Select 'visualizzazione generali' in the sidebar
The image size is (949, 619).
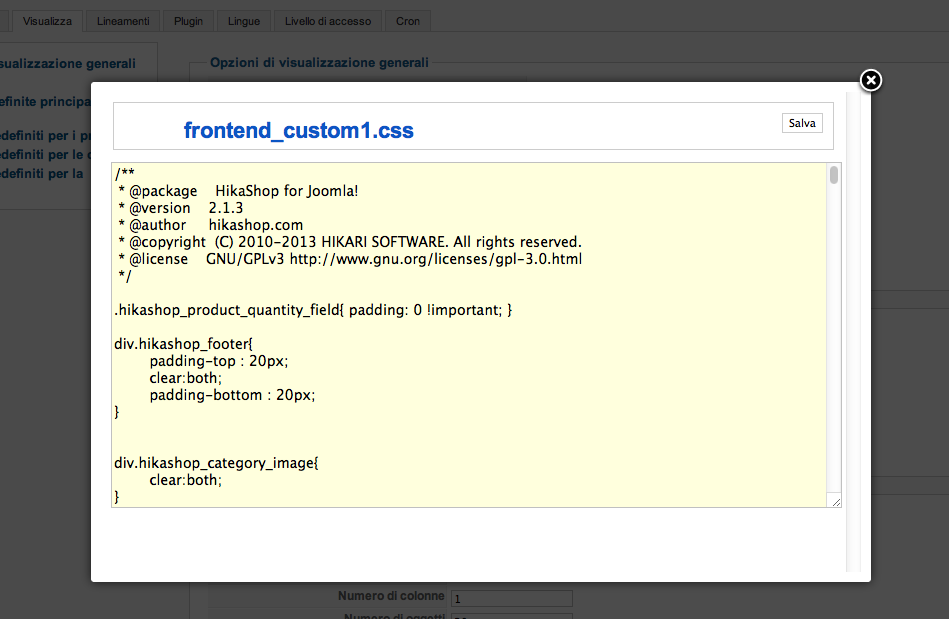[x=68, y=63]
